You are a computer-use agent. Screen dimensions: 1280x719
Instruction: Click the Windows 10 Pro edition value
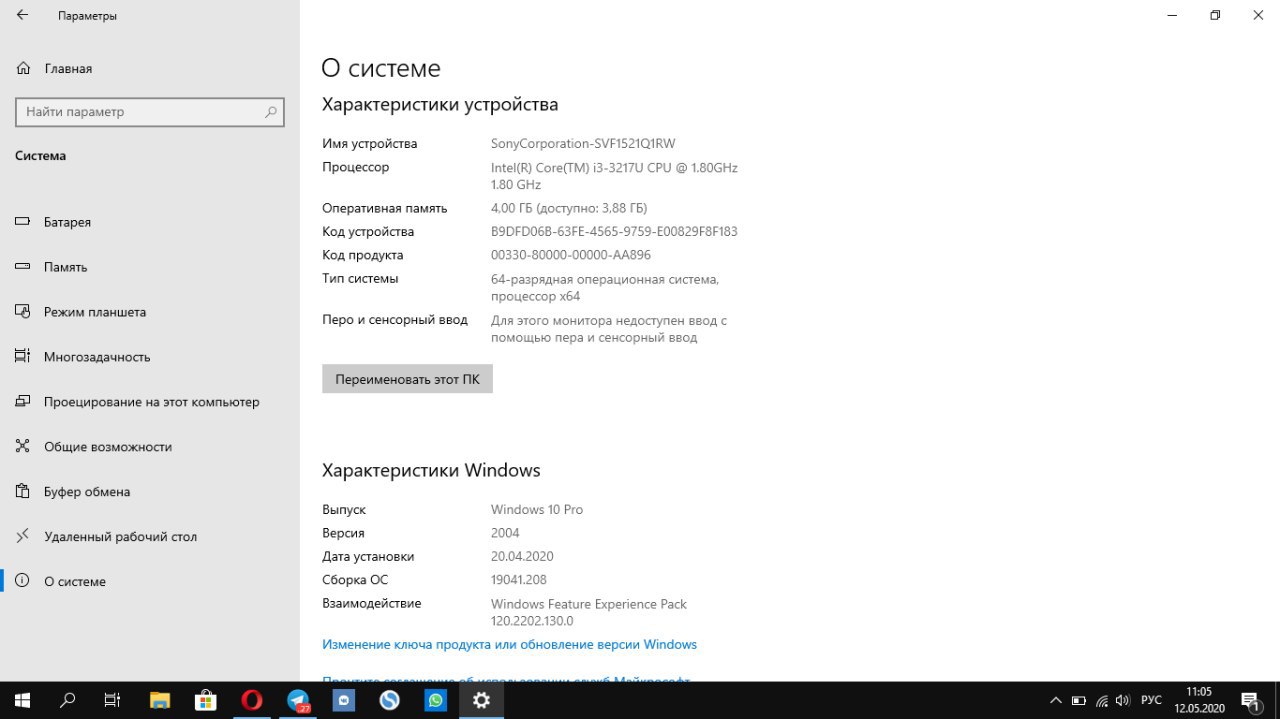537,510
